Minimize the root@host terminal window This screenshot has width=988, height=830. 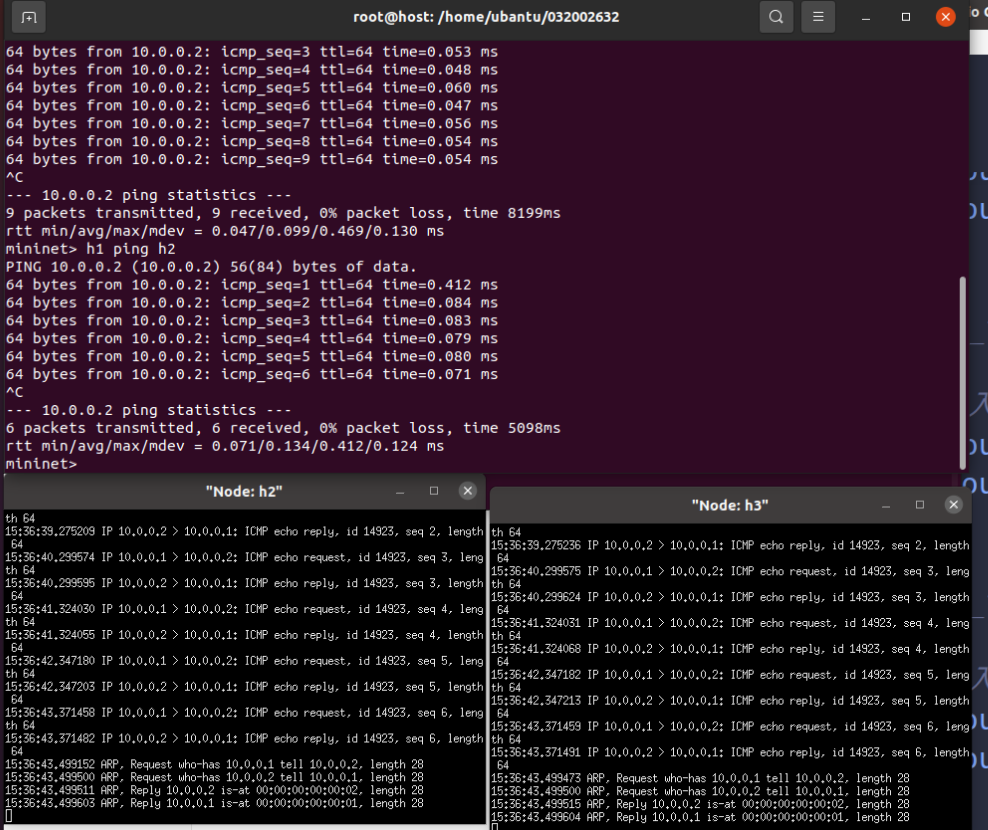click(x=866, y=18)
